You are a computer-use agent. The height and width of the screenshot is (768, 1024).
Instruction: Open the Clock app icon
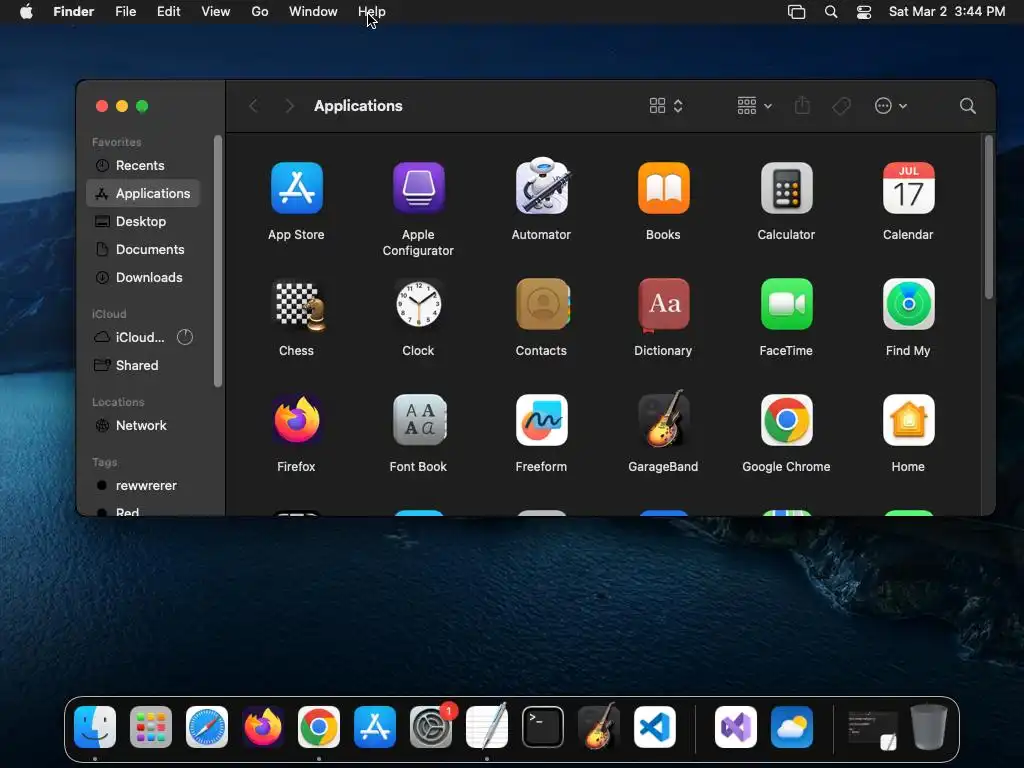pyautogui.click(x=419, y=304)
